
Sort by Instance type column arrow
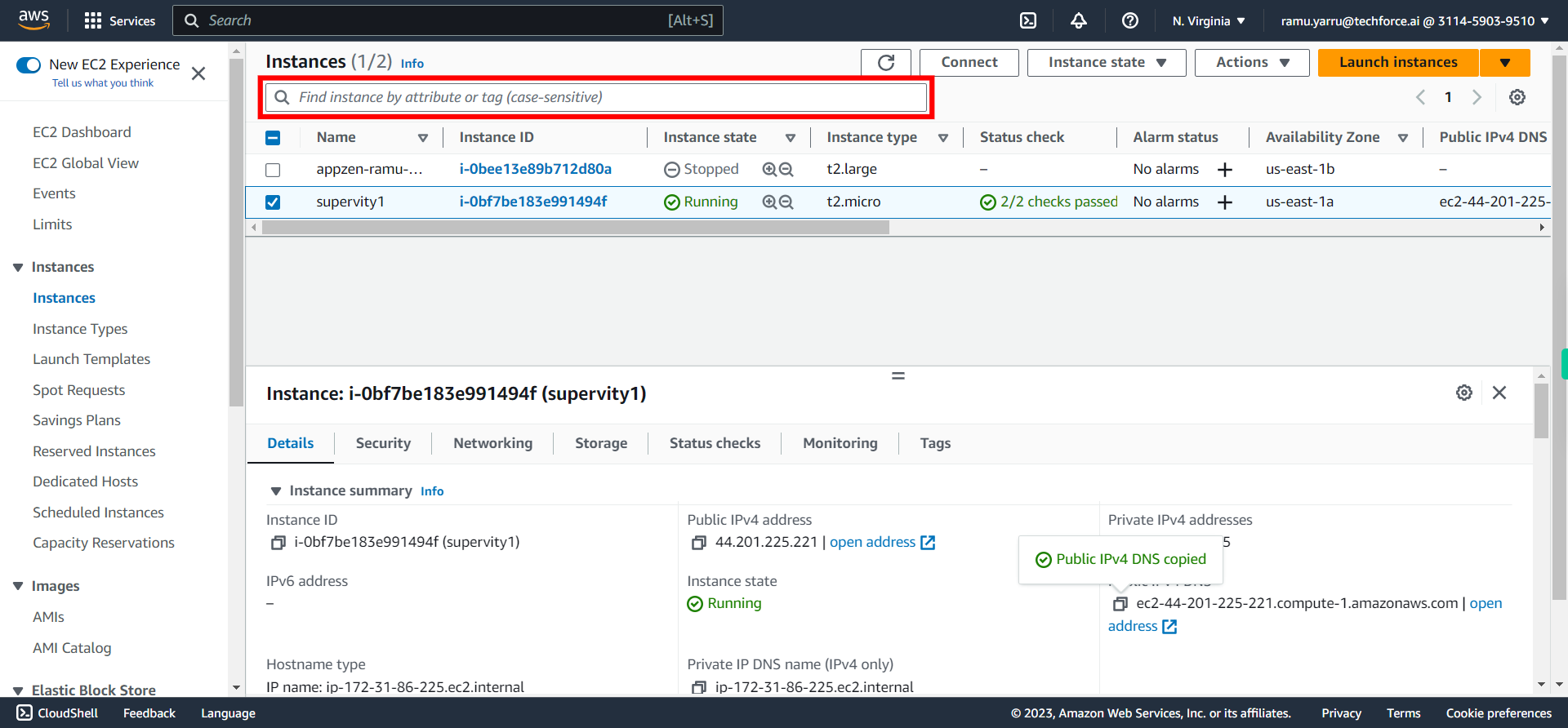pyautogui.click(x=943, y=138)
